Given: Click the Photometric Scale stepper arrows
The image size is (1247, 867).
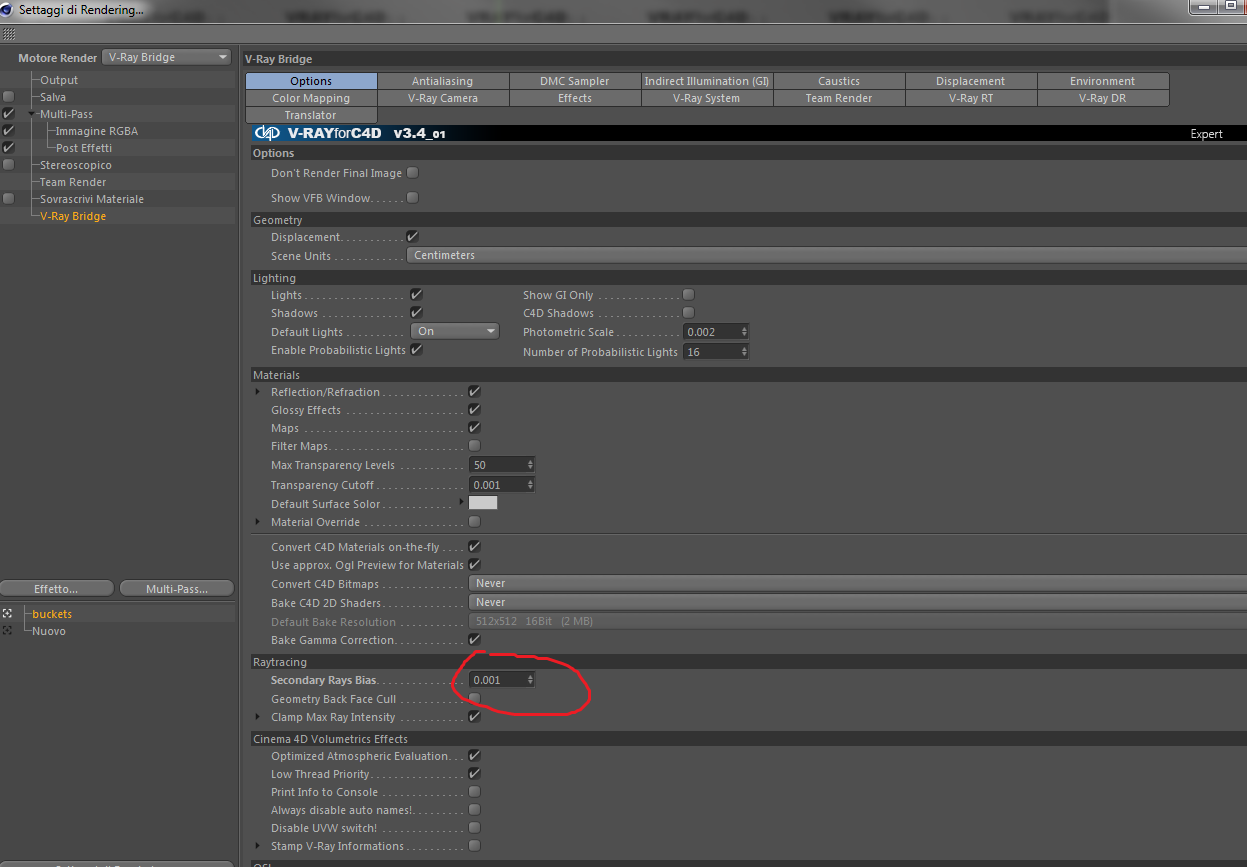Looking at the screenshot, I should 745,332.
